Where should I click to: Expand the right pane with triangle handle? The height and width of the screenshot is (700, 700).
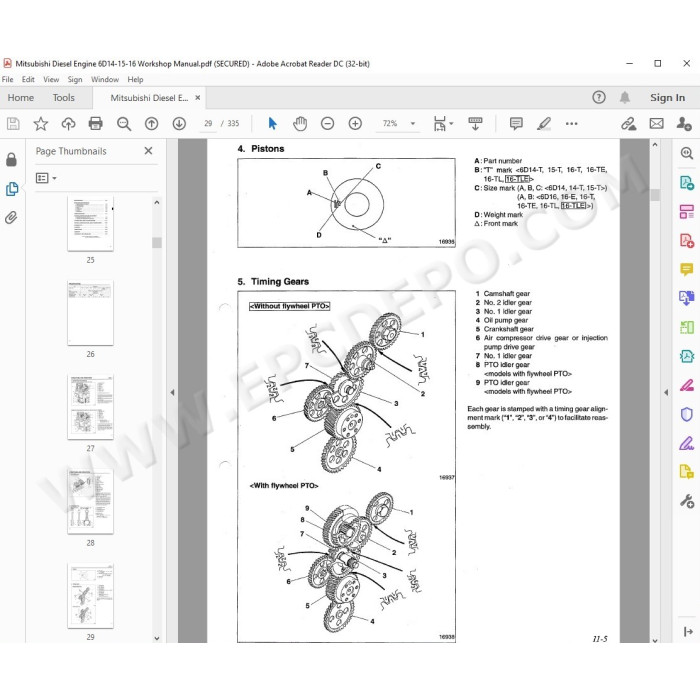[666, 392]
